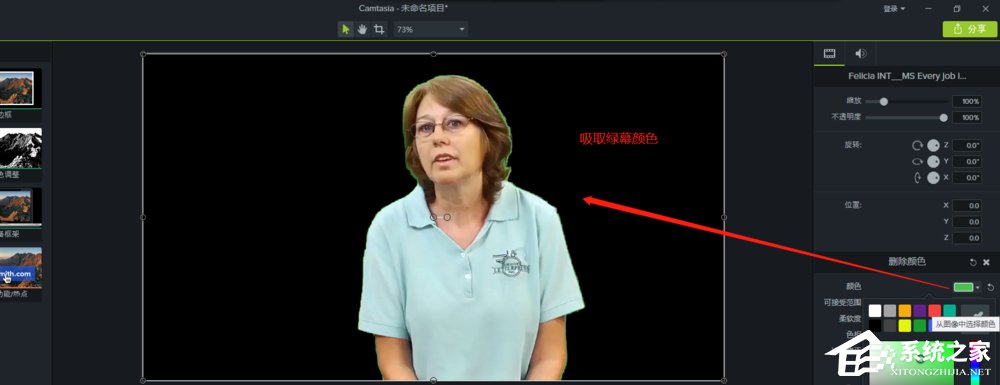Click the Z rotation arrow icon
The height and width of the screenshot is (385, 1000).
click(x=918, y=145)
